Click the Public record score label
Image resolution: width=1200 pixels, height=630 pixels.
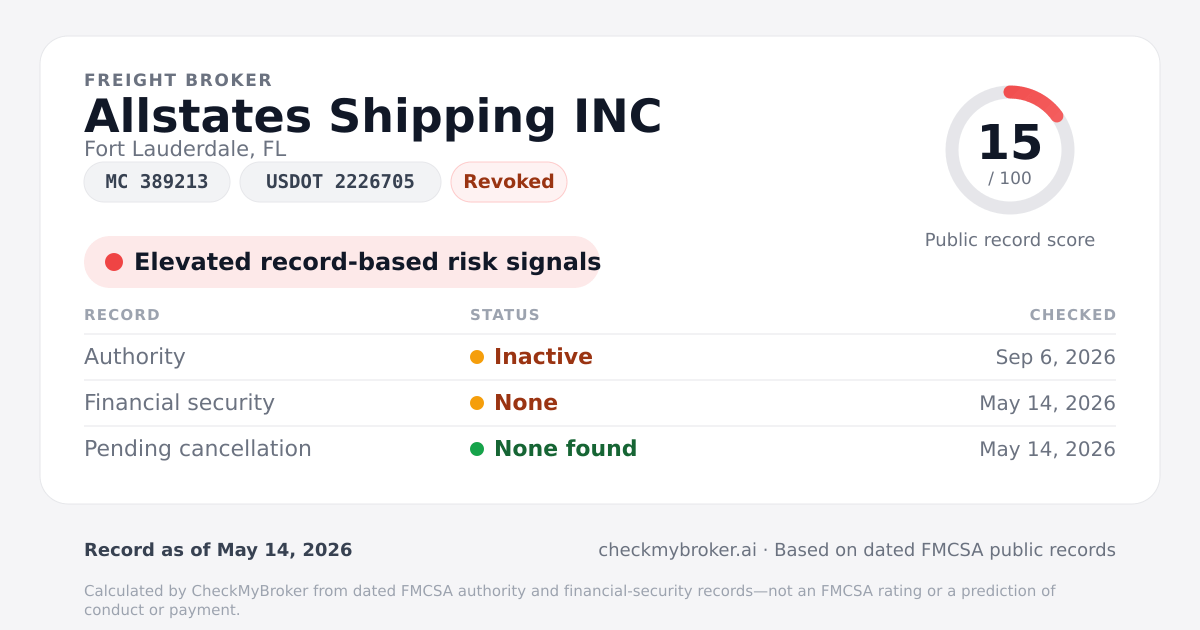tap(1010, 240)
